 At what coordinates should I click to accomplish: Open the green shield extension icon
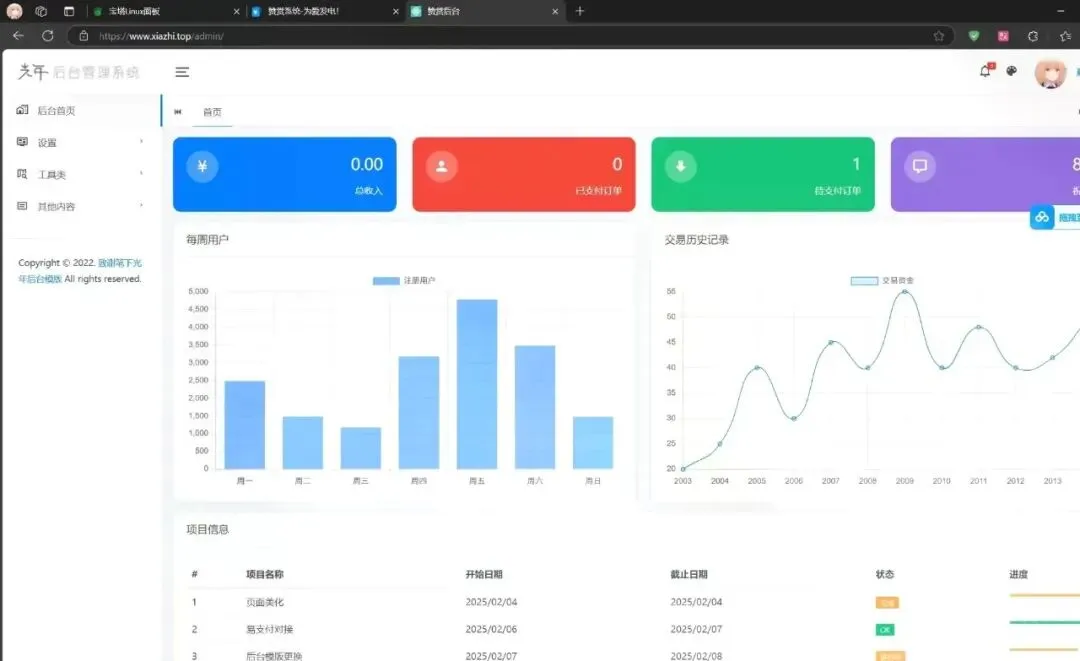974,36
